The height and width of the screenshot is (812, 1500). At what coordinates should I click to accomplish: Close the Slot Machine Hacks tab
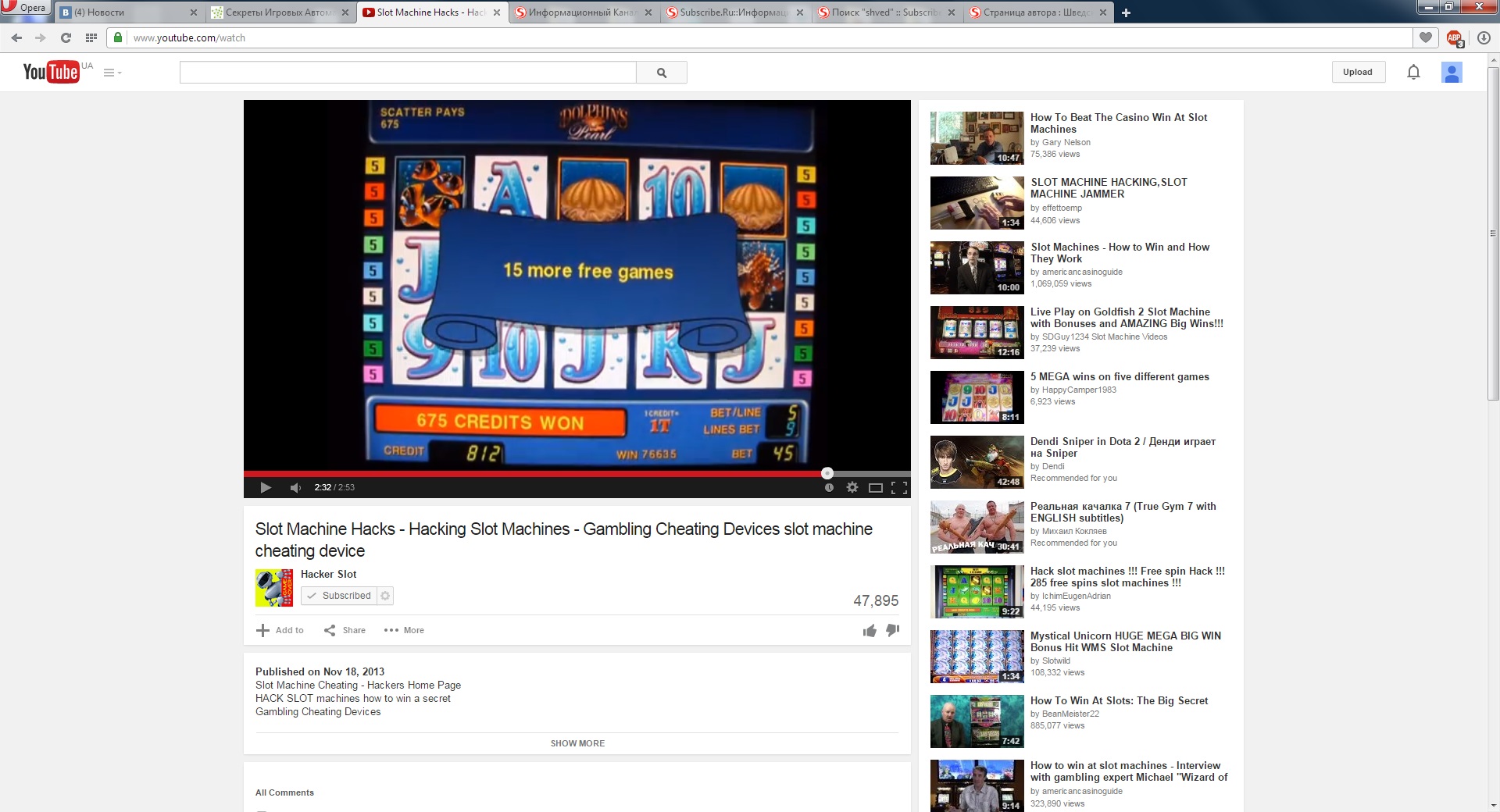(496, 12)
